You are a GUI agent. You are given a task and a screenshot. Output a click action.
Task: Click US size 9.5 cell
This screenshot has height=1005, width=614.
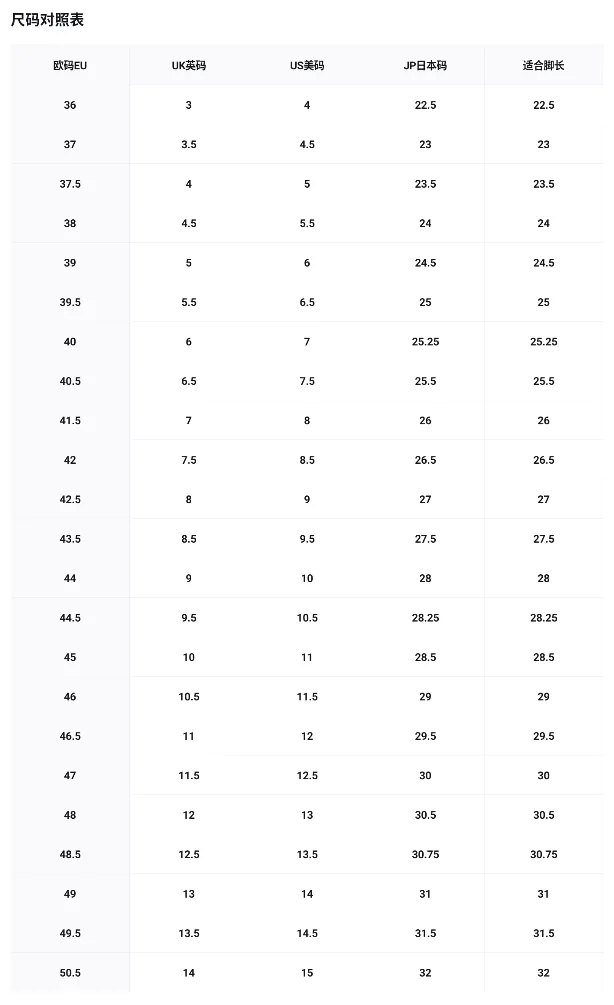[307, 539]
